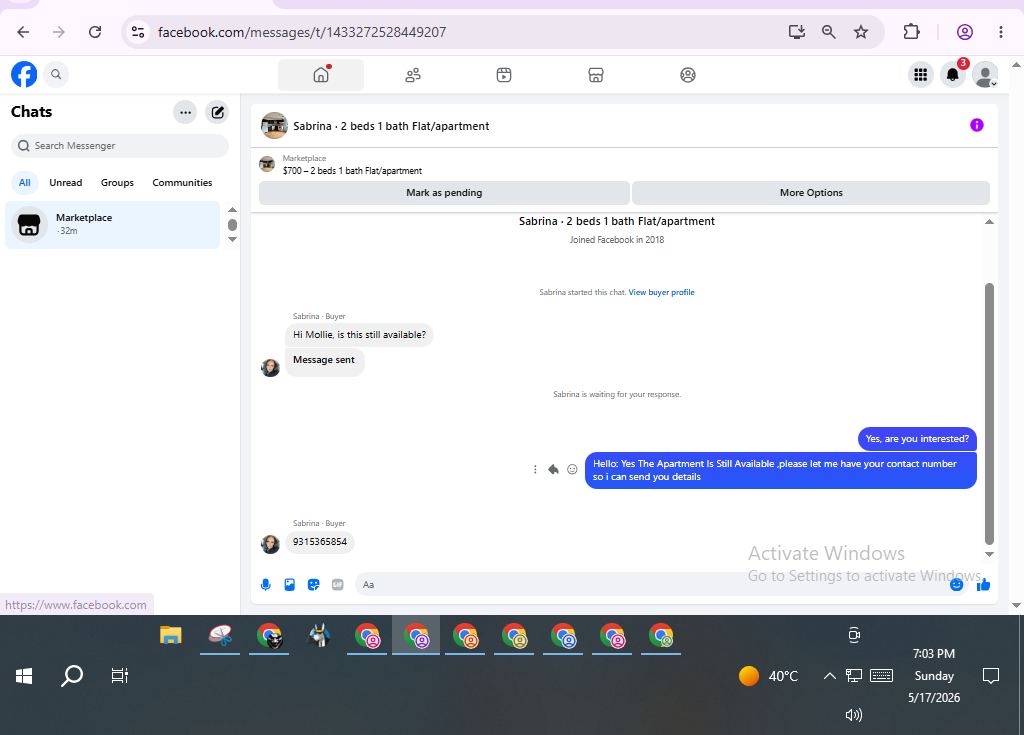
Task: Click the 'Yes, are you interested?' message
Action: (917, 439)
